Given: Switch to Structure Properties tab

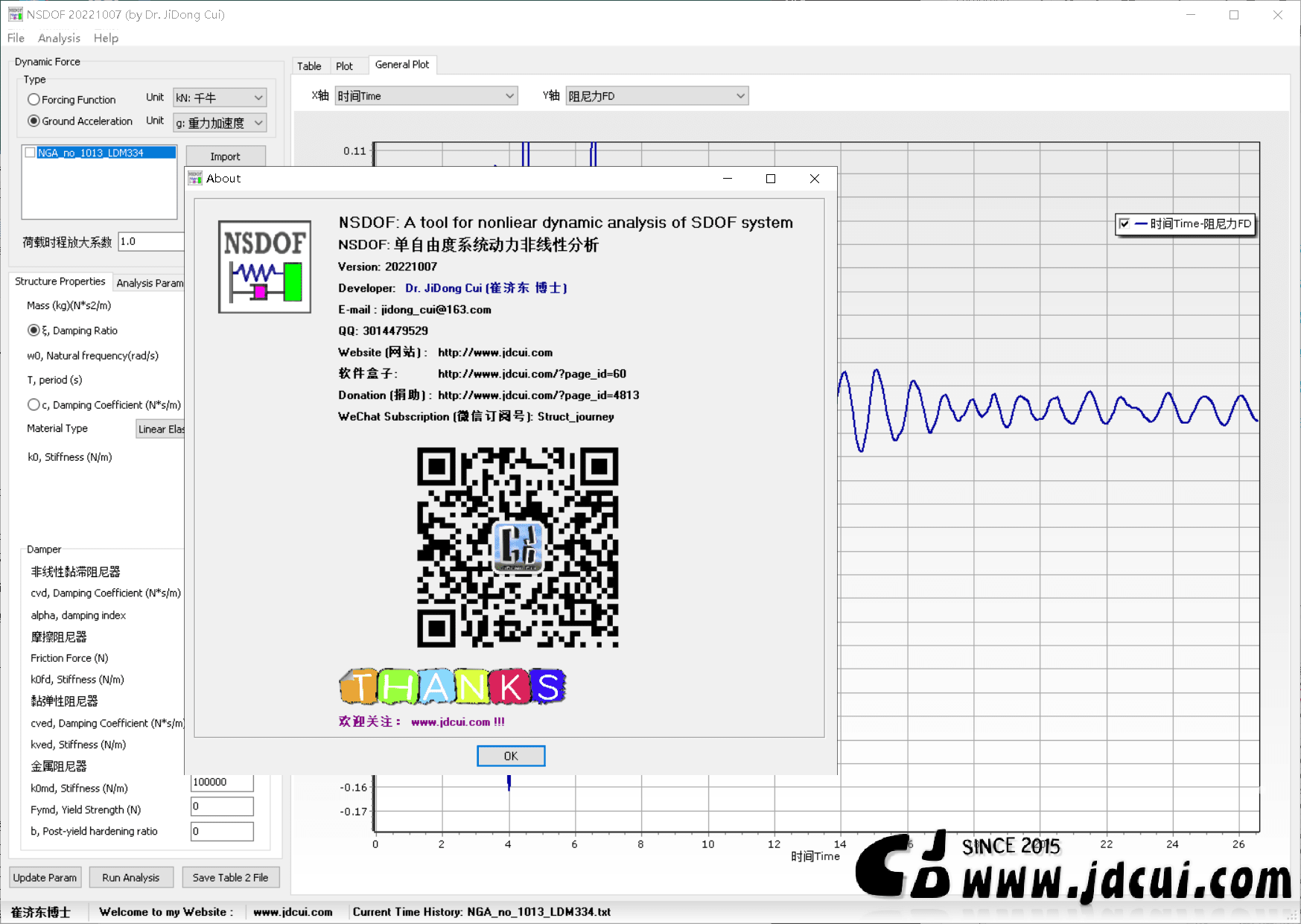Looking at the screenshot, I should point(60,281).
